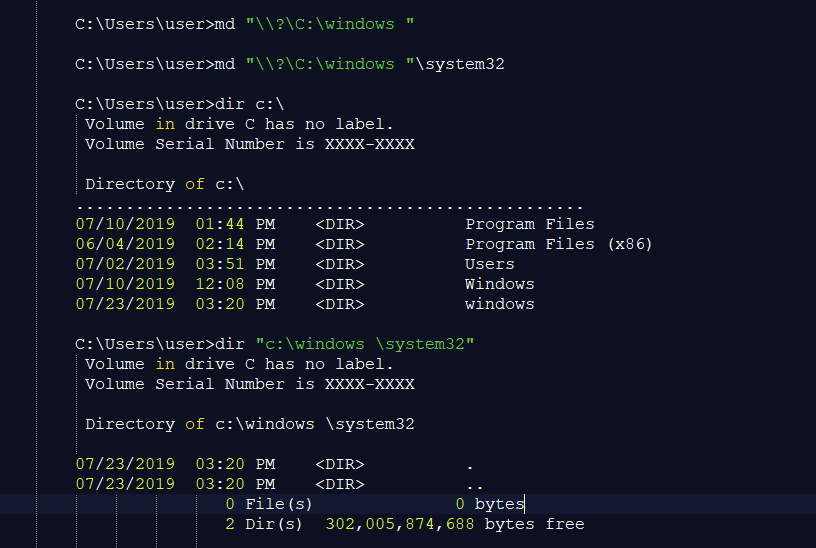This screenshot has width=816, height=548.
Task: Click the 'dir c:\' command text
Action: (249, 104)
